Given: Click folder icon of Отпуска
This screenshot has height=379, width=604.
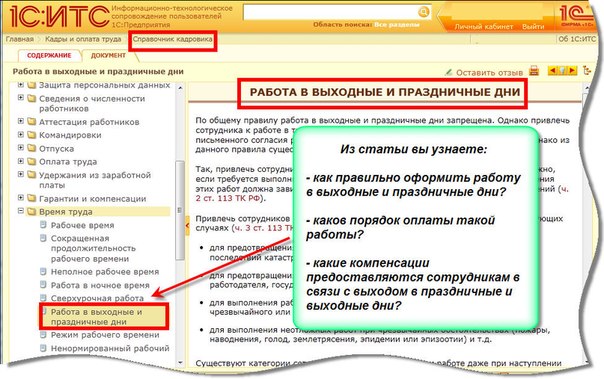Looking at the screenshot, I should point(32,149).
